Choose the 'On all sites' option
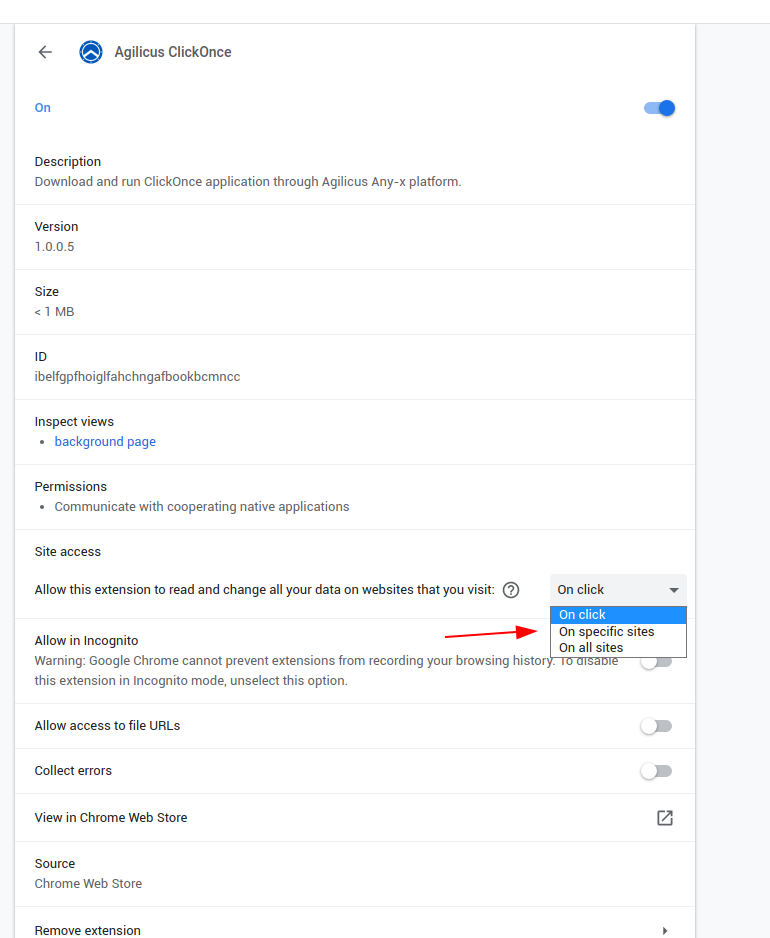Viewport: 770px width, 938px height. tap(618, 648)
